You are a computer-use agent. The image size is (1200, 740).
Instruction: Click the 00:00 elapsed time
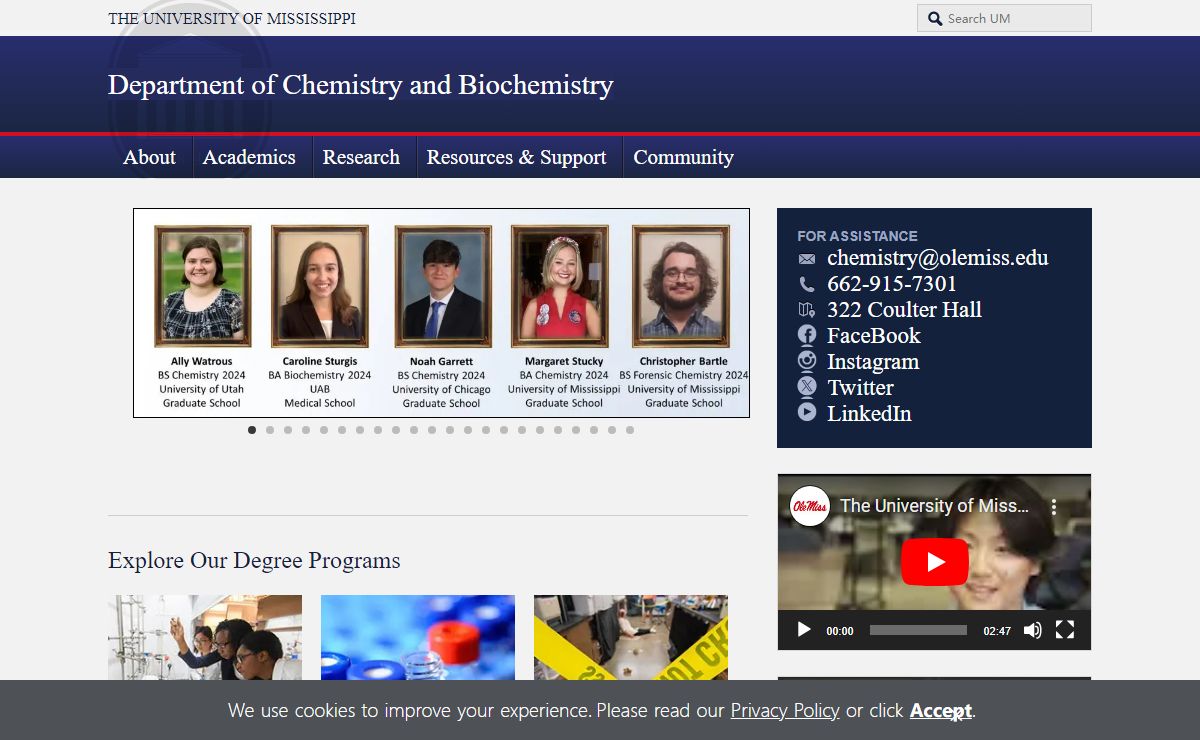(x=840, y=631)
